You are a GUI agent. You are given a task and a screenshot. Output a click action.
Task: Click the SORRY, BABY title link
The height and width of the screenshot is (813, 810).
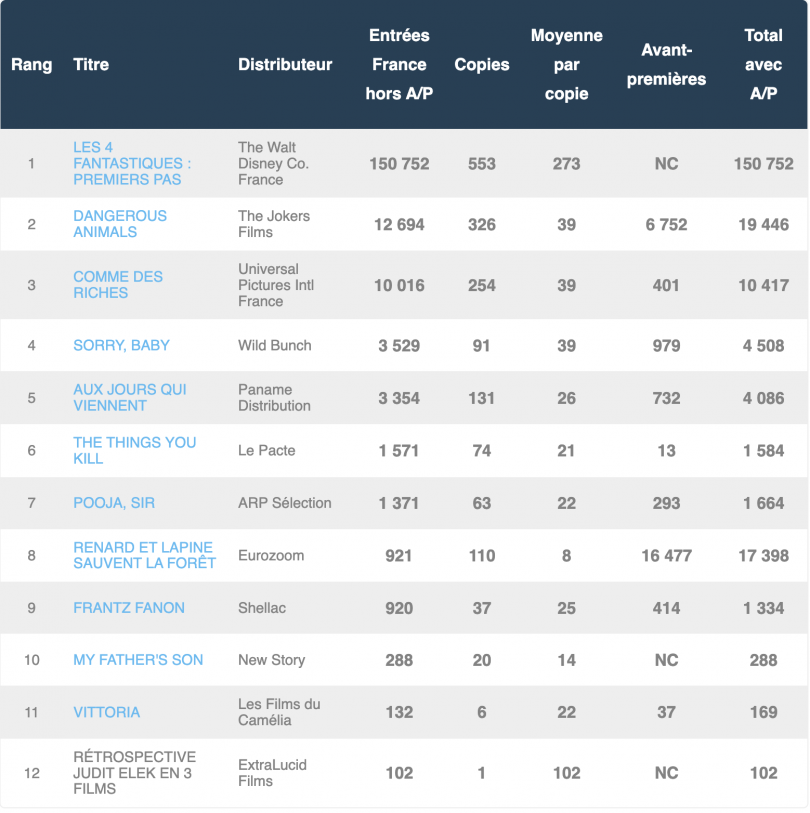tap(121, 345)
